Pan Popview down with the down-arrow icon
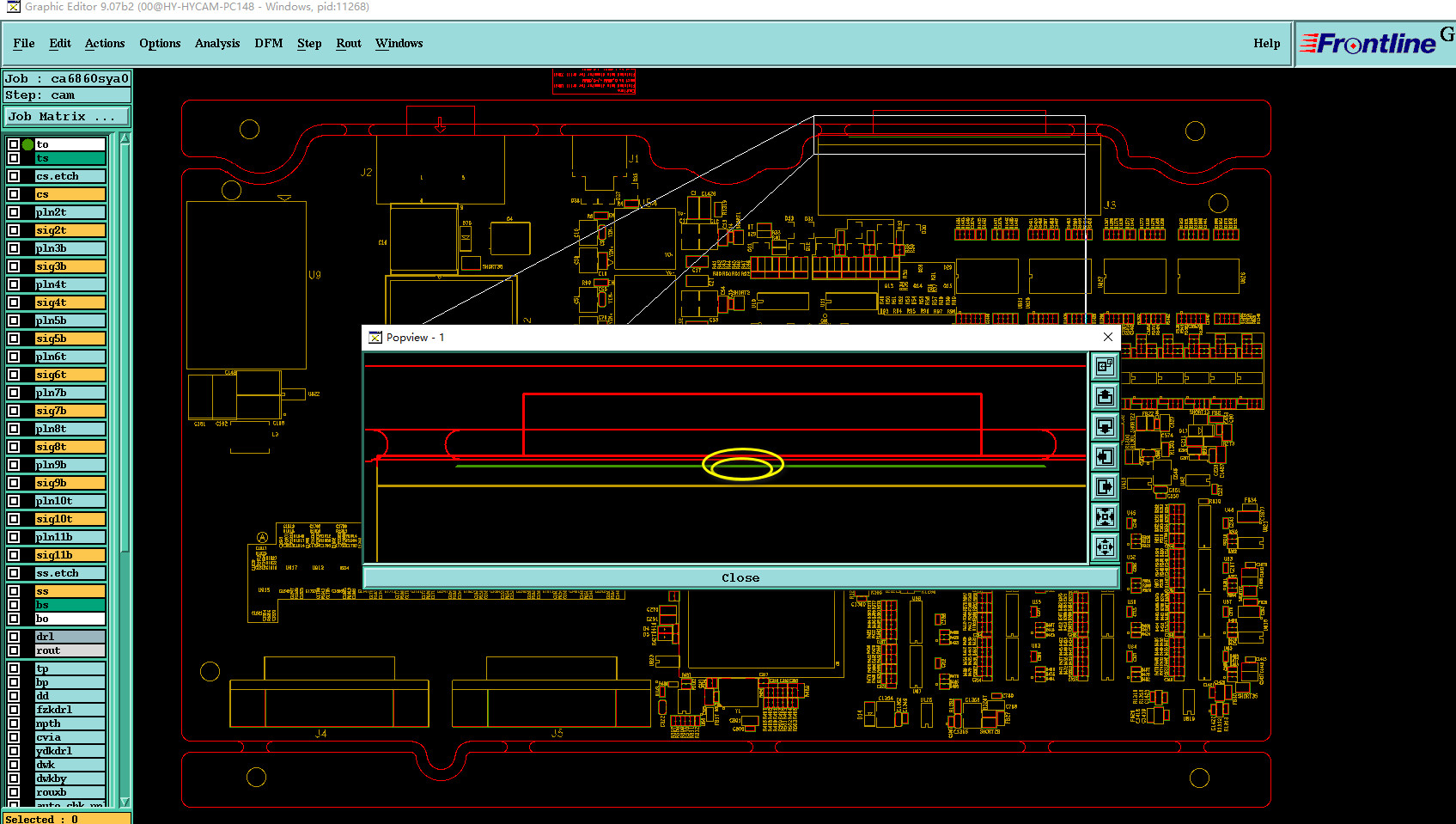Viewport: 1456px width, 824px height. pos(1105,427)
